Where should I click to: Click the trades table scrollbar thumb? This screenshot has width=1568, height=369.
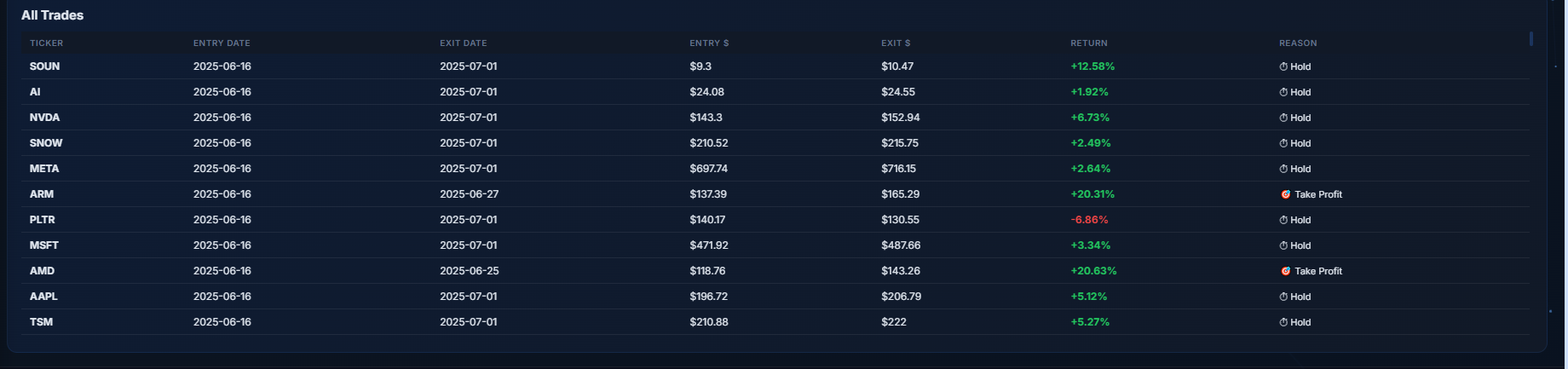pyautogui.click(x=1531, y=38)
